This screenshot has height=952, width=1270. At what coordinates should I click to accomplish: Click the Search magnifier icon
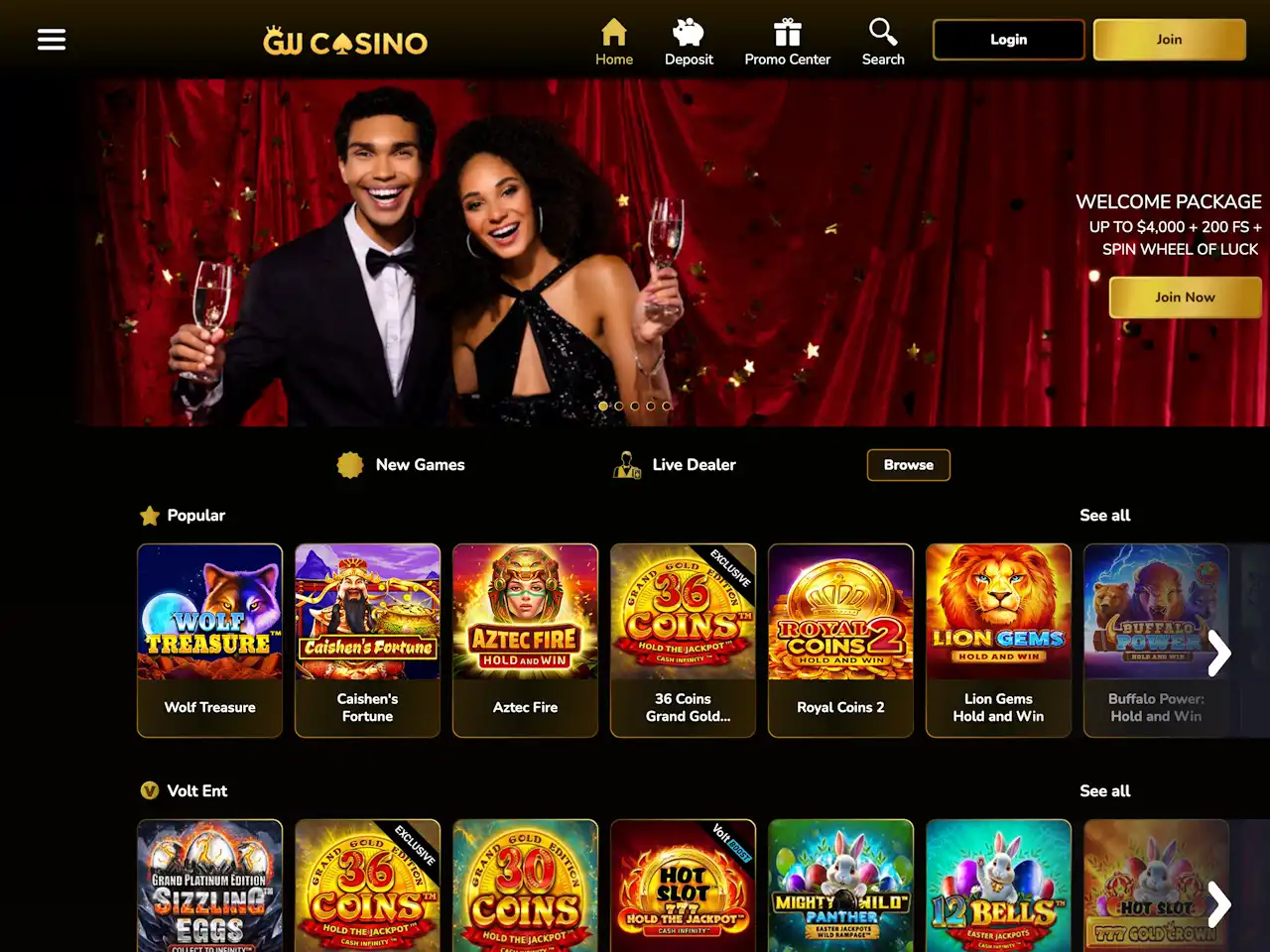point(883,32)
